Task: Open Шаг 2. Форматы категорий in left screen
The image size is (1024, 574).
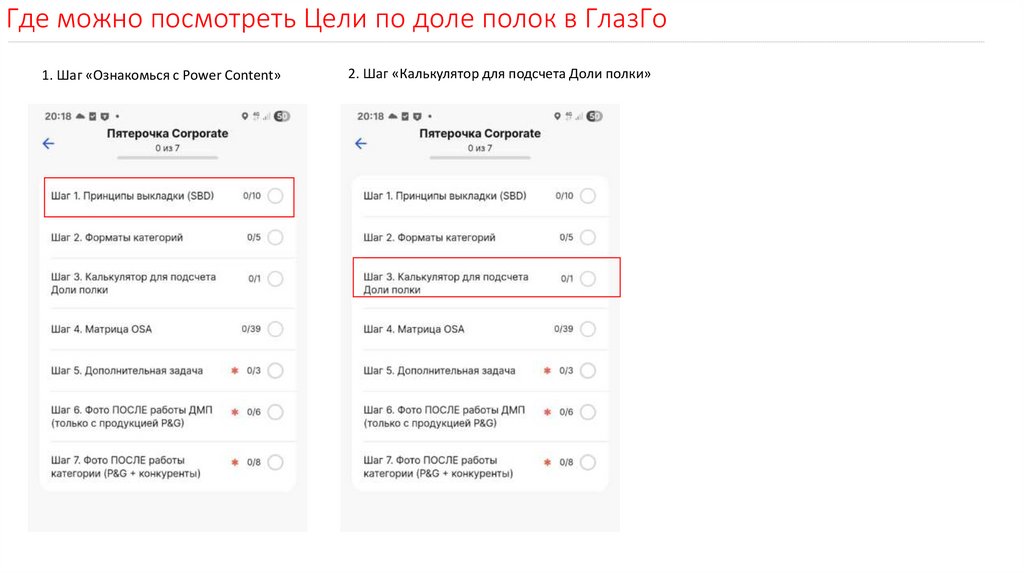Action: pyautogui.click(x=168, y=237)
